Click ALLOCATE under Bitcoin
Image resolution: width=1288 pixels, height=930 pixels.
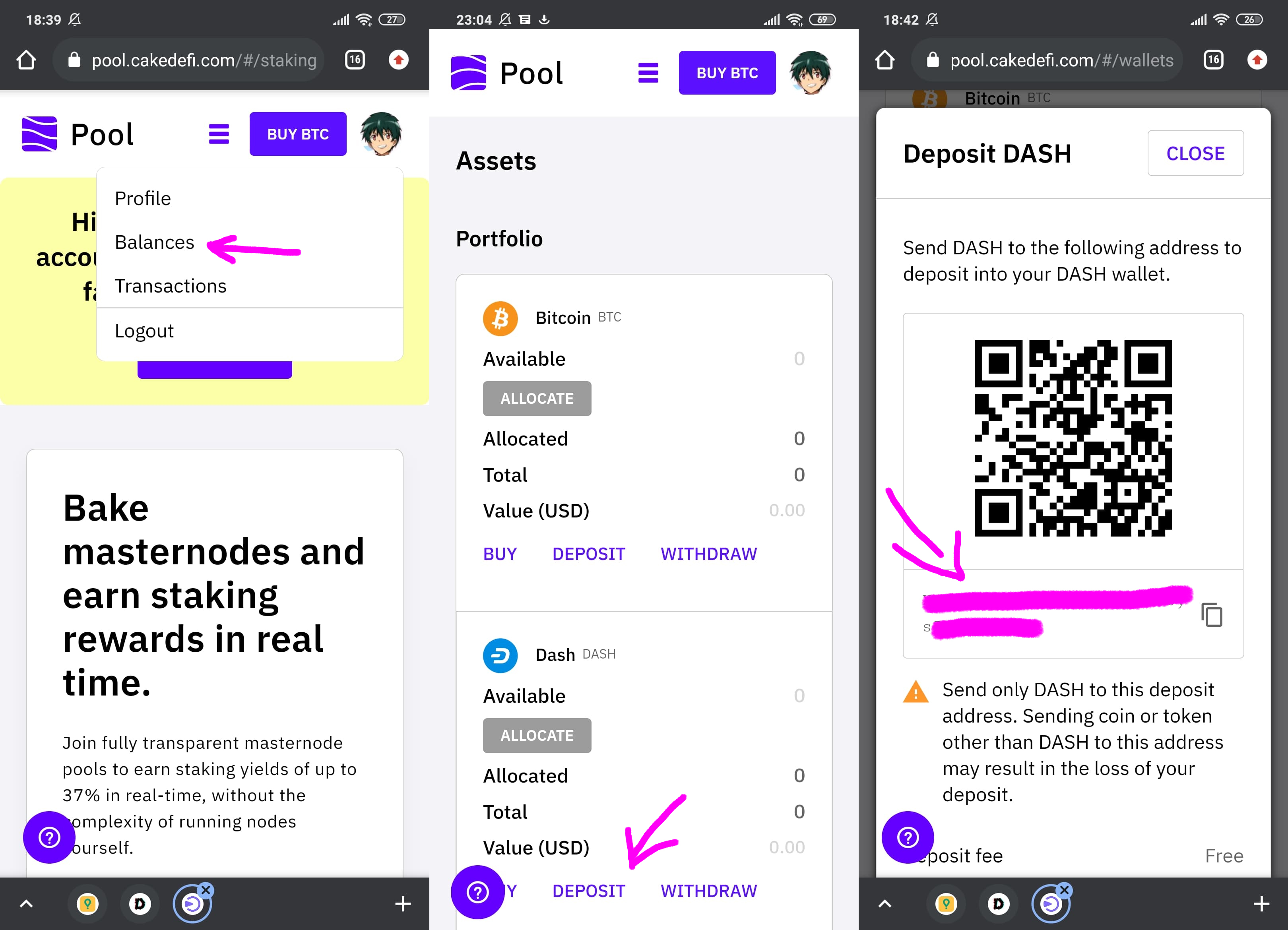537,399
